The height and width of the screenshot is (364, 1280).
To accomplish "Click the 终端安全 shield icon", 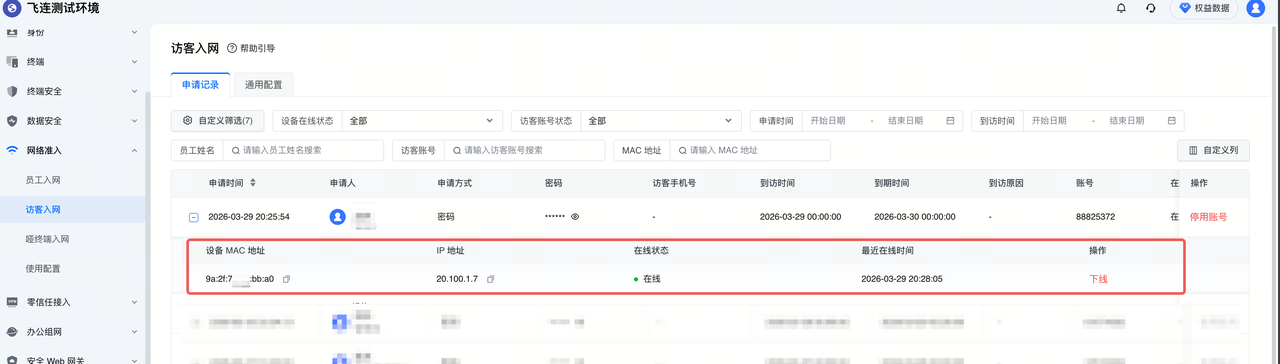I will pos(12,91).
